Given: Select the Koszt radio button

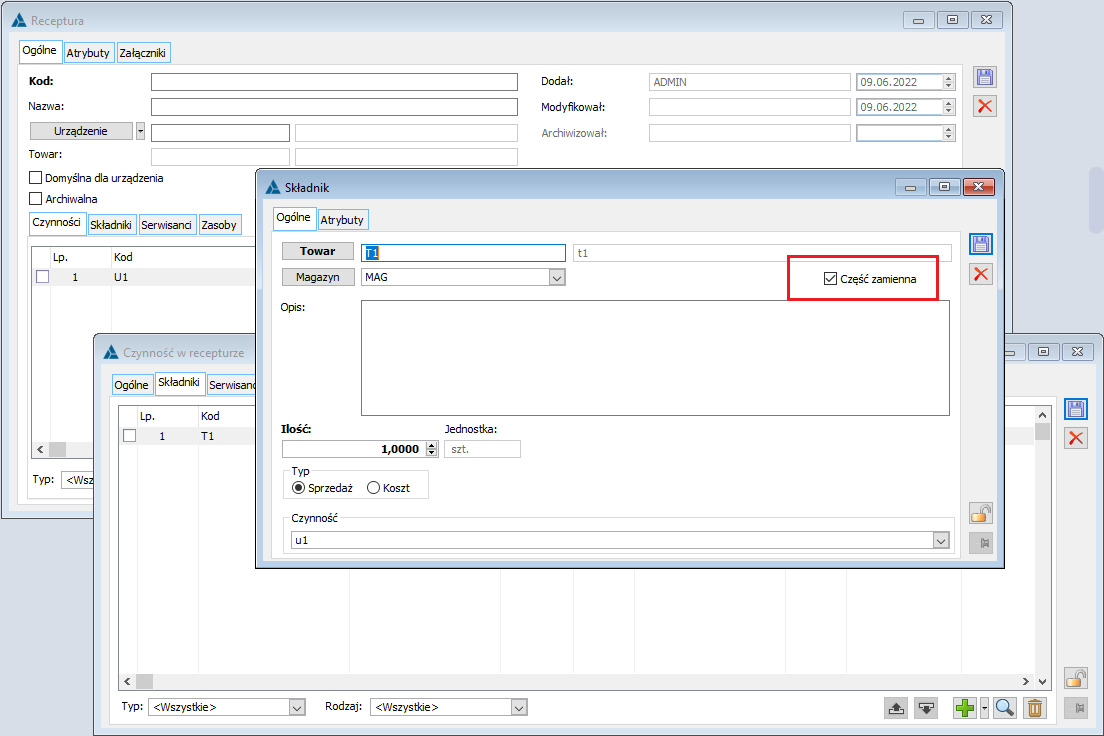Looking at the screenshot, I should coord(374,487).
